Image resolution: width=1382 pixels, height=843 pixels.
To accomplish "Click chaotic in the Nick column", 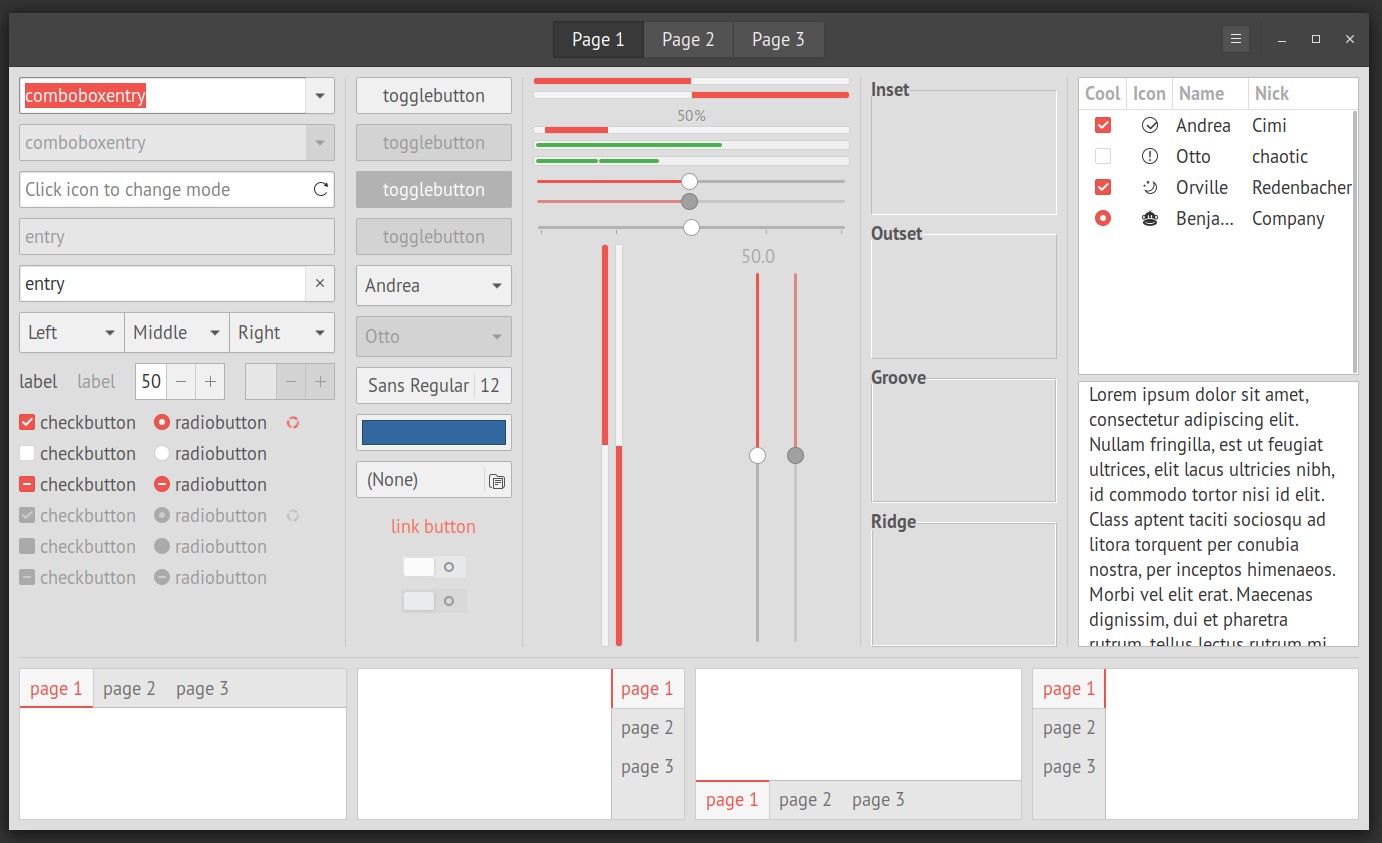I will click(x=1280, y=156).
